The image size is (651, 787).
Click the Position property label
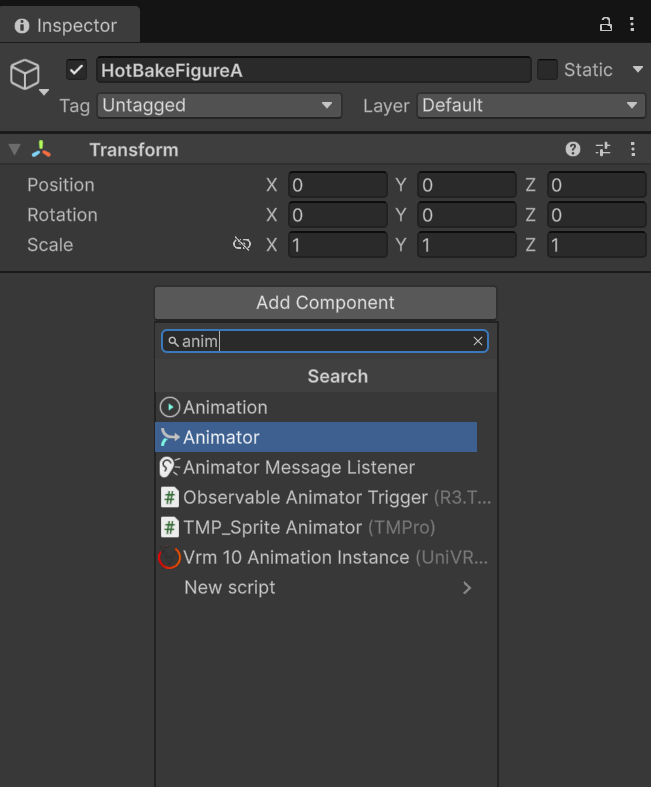(61, 185)
